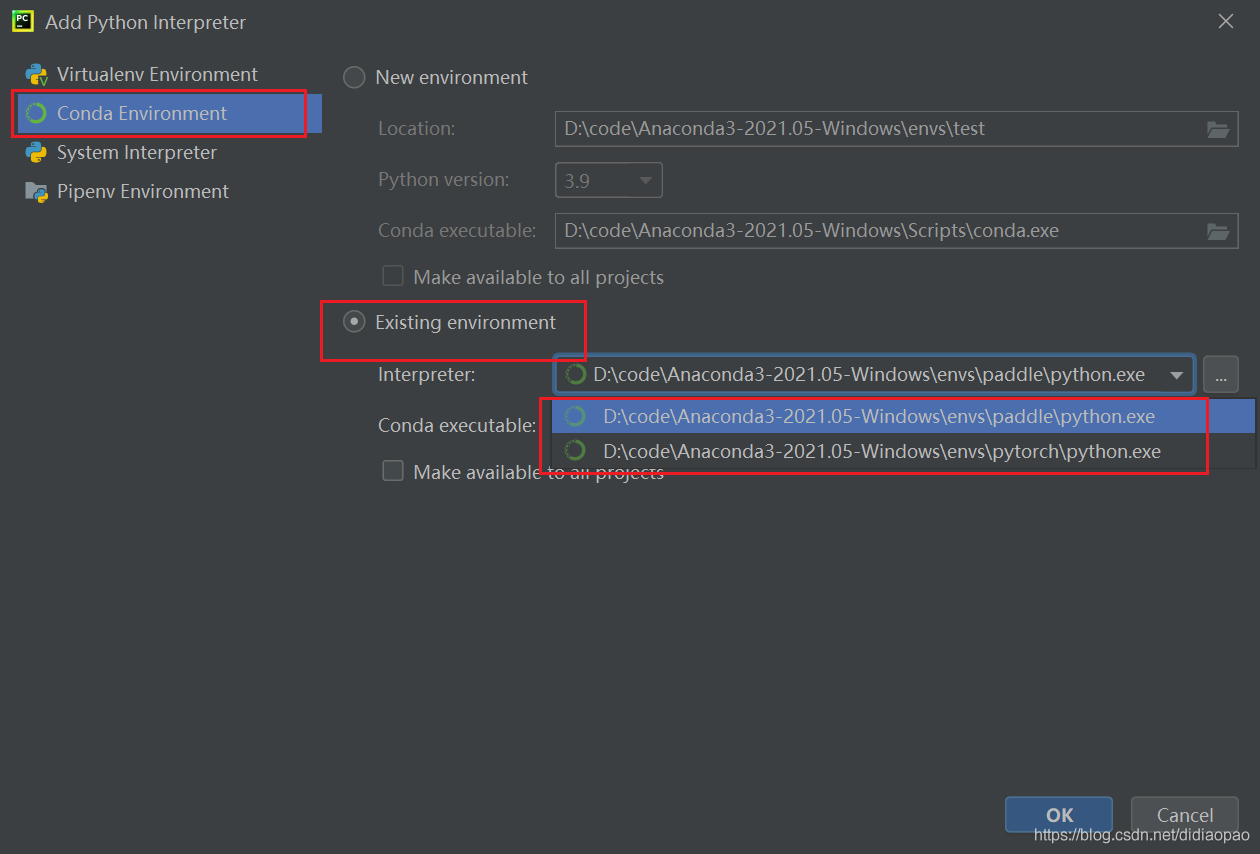Click the browse folder icon for Location

1217,129
